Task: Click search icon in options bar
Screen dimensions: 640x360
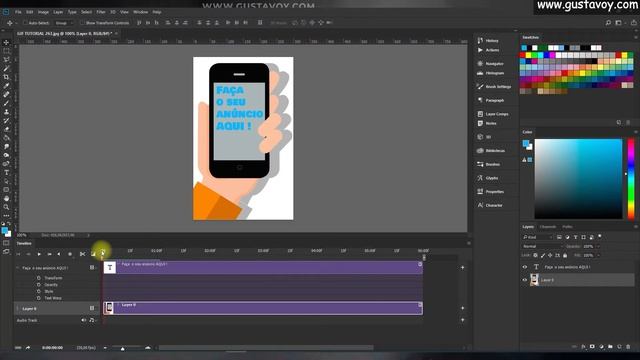Action: click(608, 23)
